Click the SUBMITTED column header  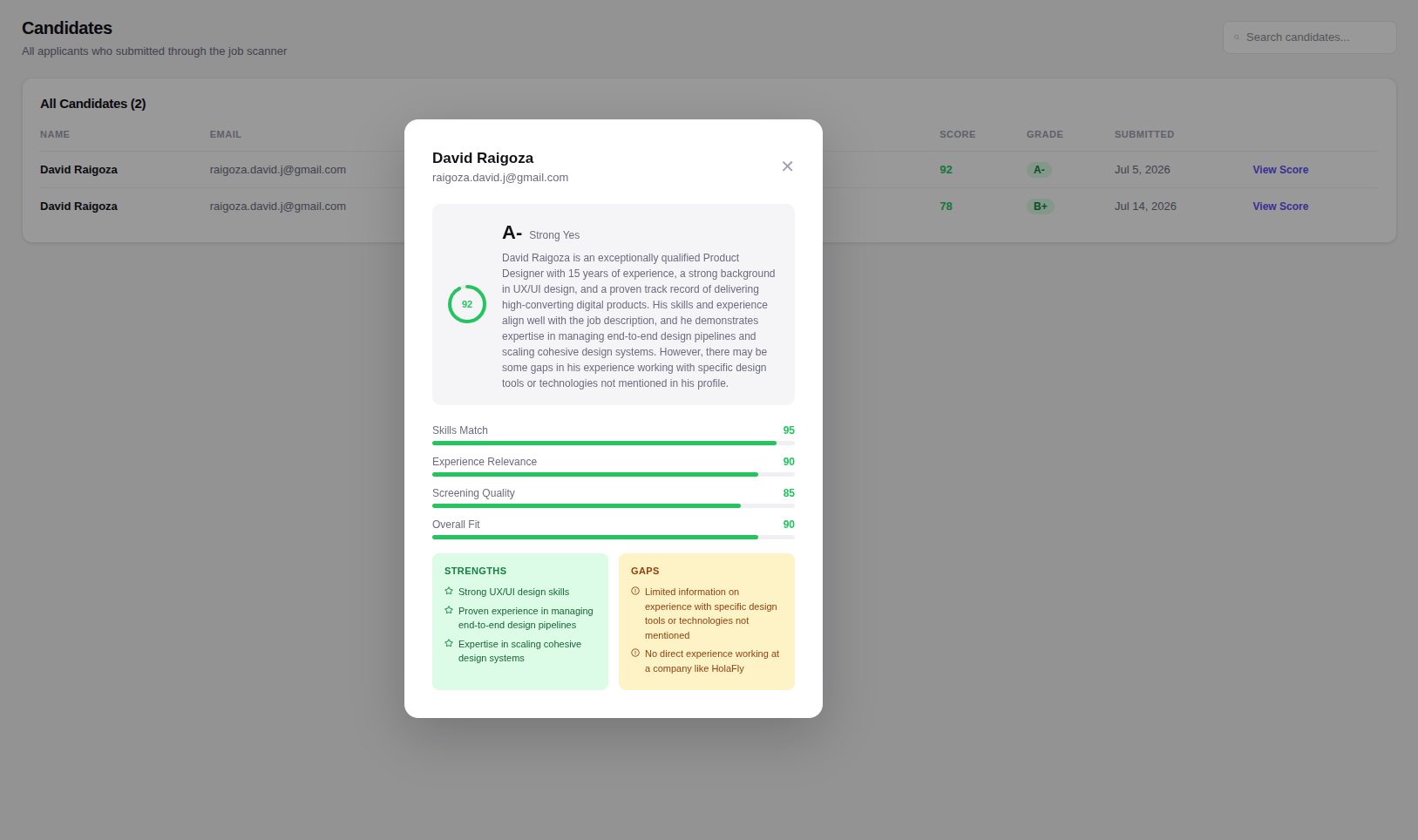[1143, 134]
